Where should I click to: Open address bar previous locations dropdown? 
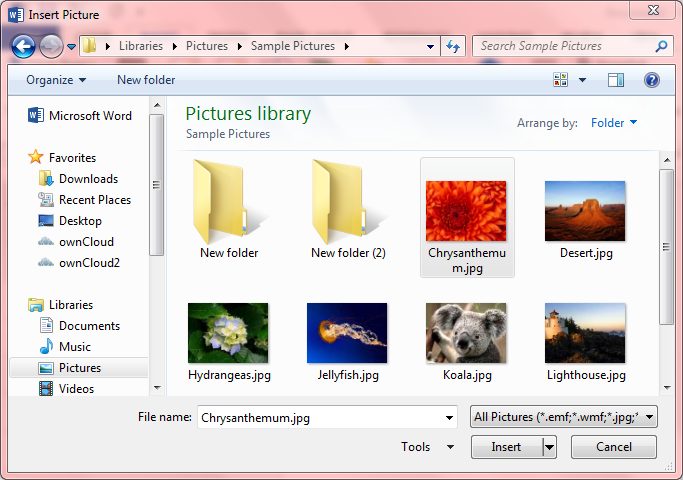tap(430, 46)
